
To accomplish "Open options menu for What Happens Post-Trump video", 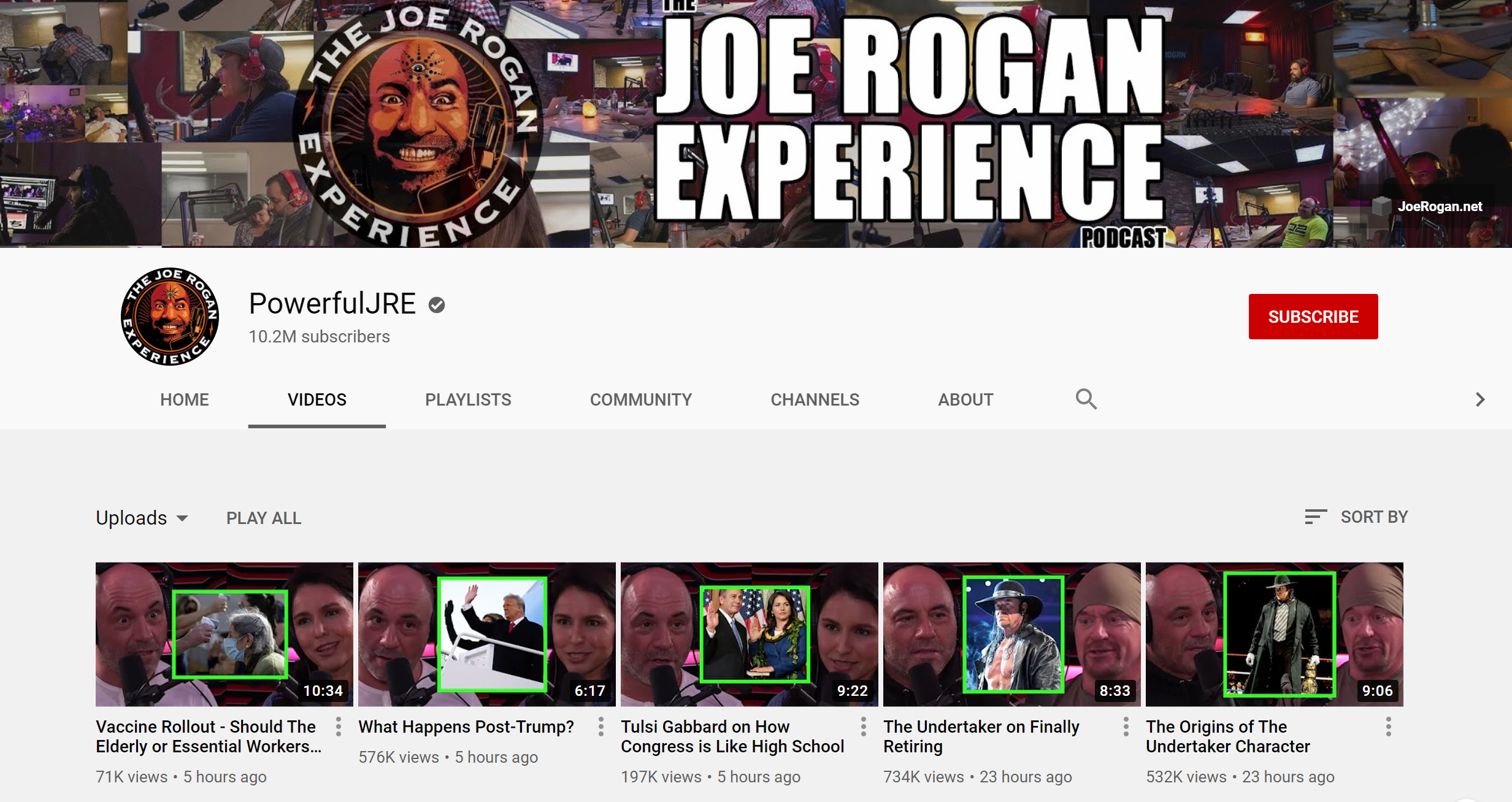I will (x=601, y=727).
